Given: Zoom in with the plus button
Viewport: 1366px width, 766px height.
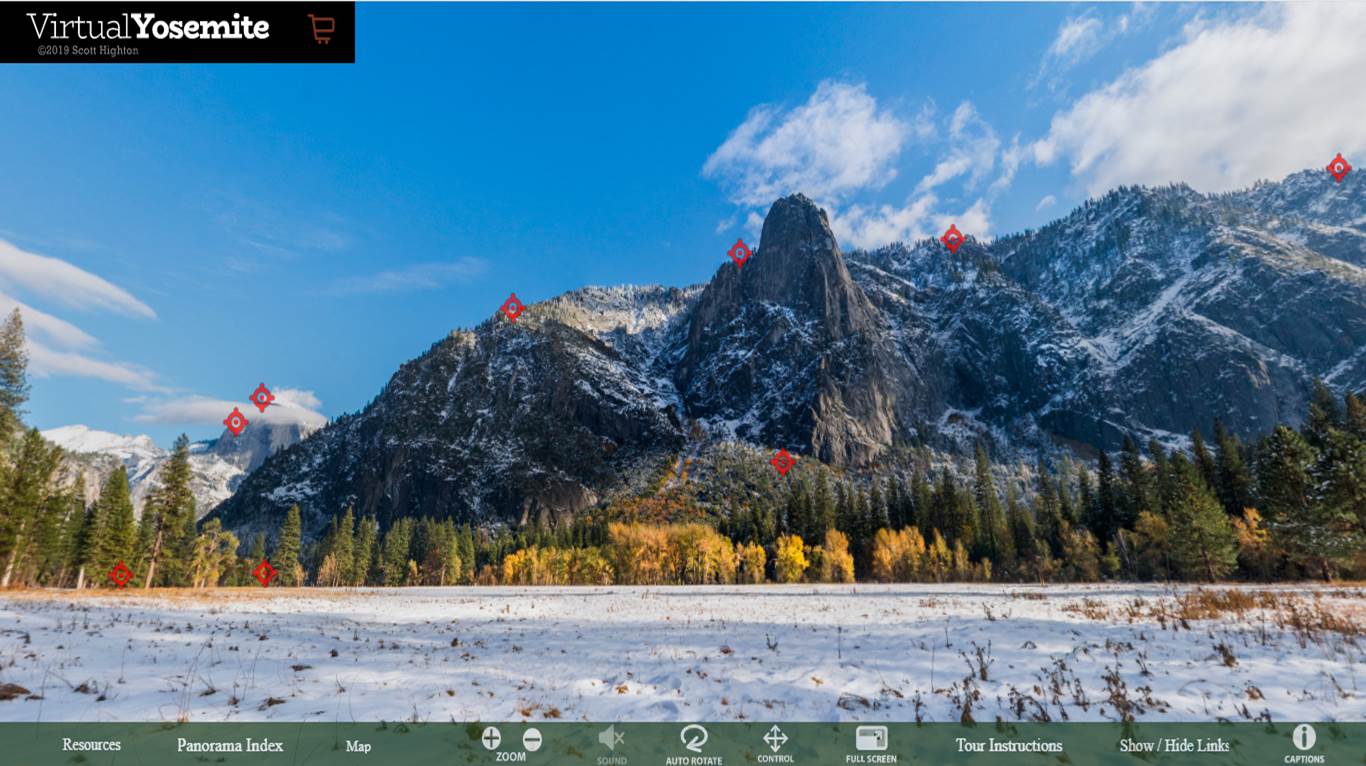Looking at the screenshot, I should click(491, 739).
